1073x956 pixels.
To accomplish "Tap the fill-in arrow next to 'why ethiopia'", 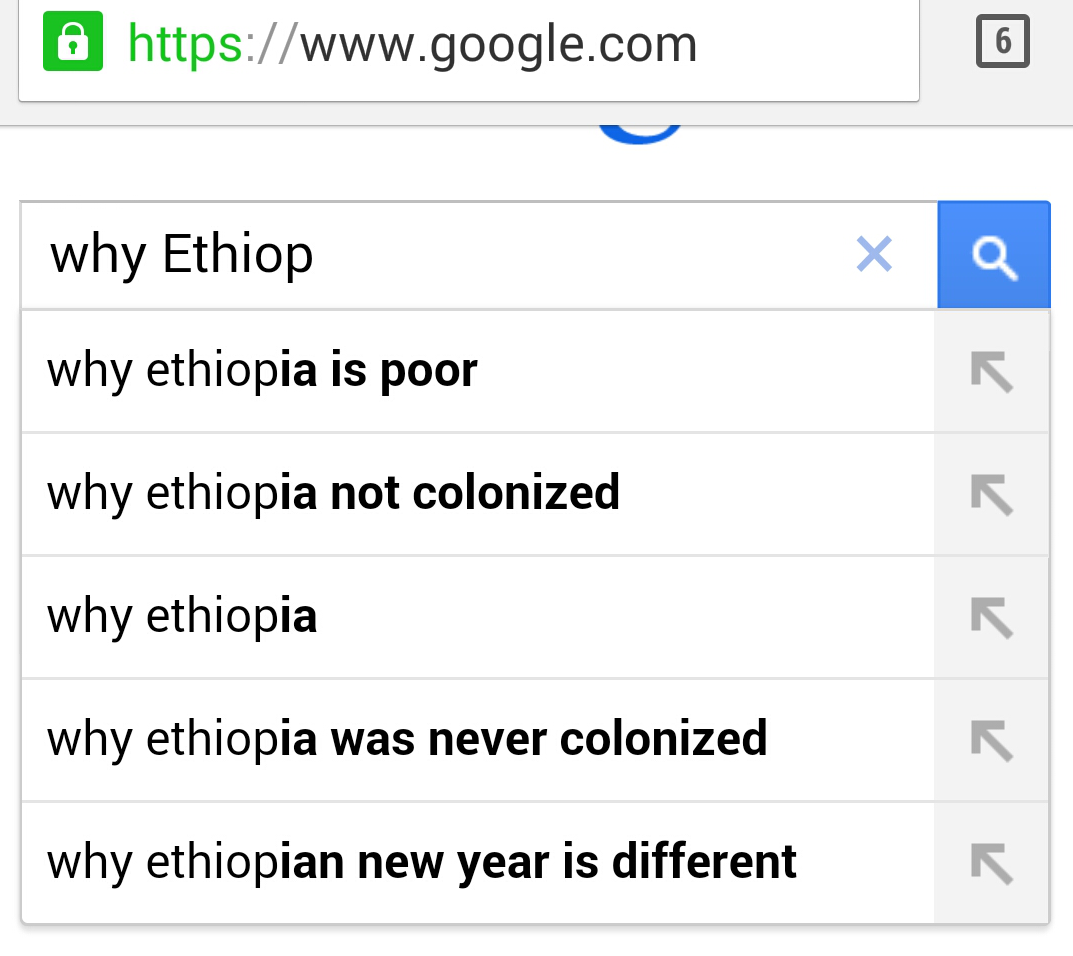I will [992, 617].
